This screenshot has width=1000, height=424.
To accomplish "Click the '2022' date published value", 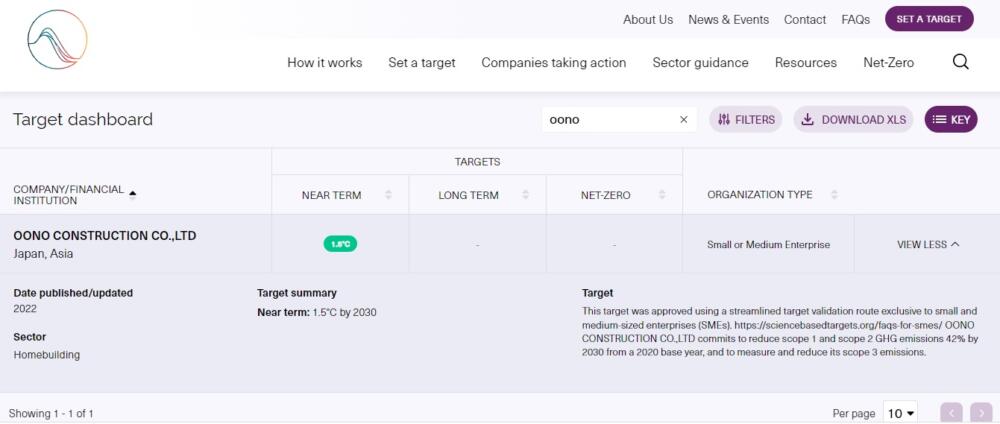I will (x=25, y=309).
